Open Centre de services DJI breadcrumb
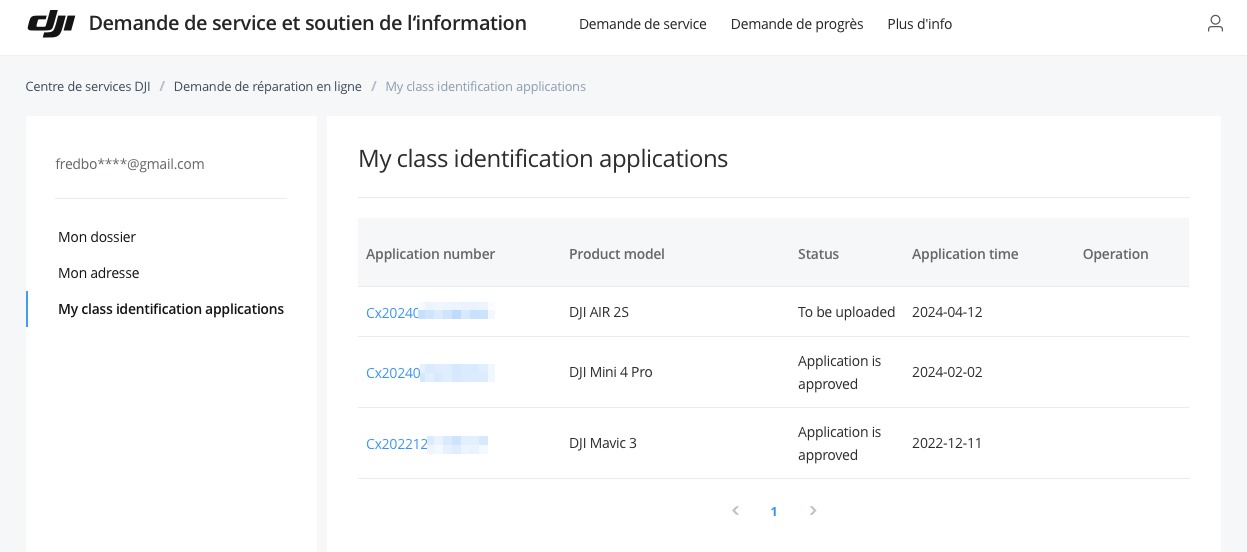 point(88,86)
